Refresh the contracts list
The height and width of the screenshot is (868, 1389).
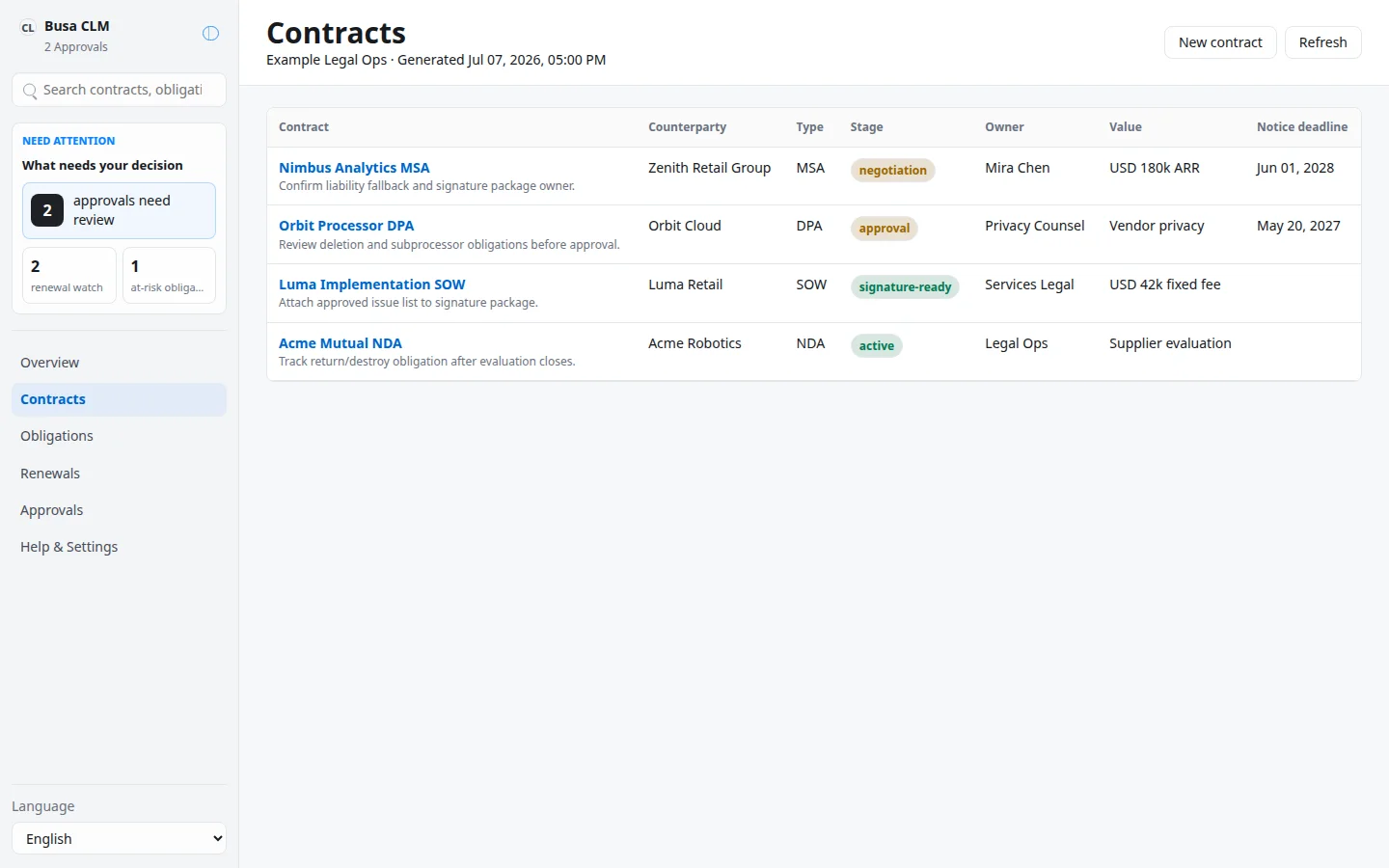(1322, 42)
